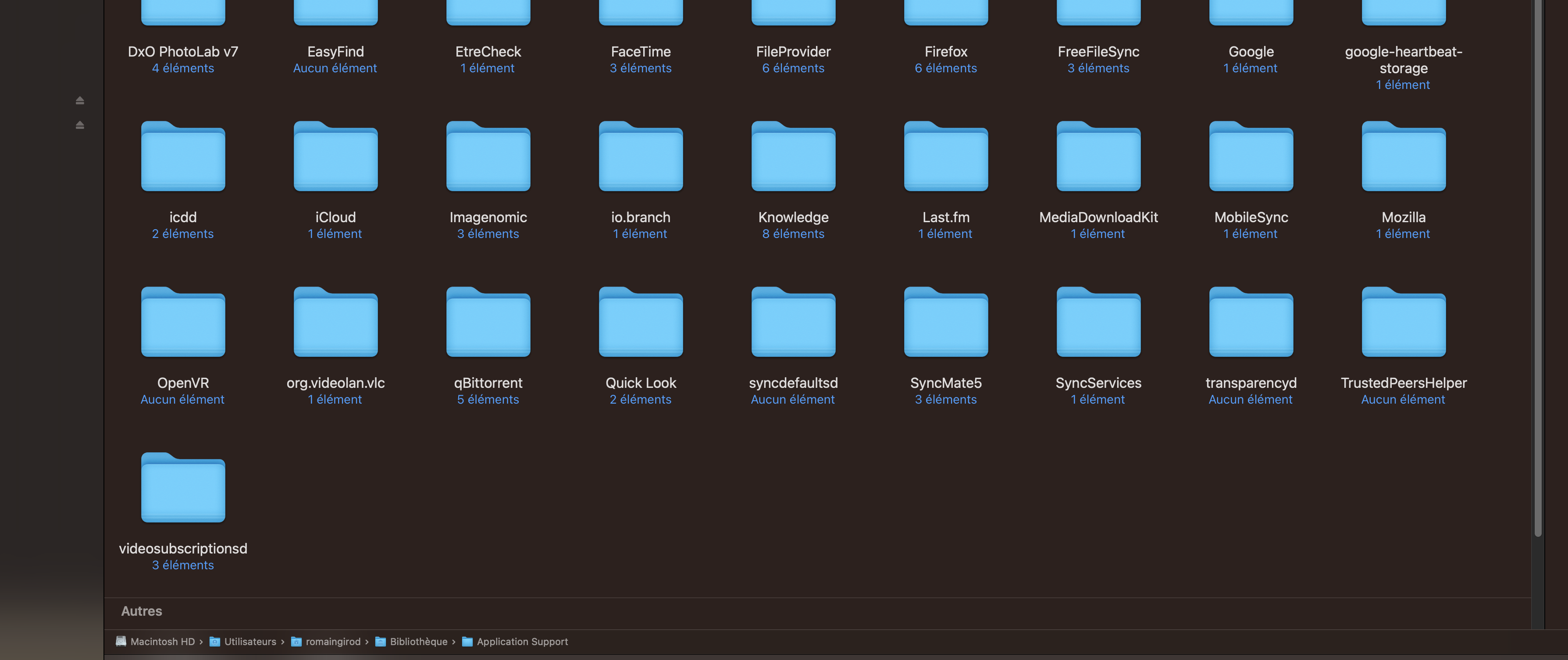Select the Mozilla folder icon
The width and height of the screenshot is (1568, 660).
(x=1403, y=157)
